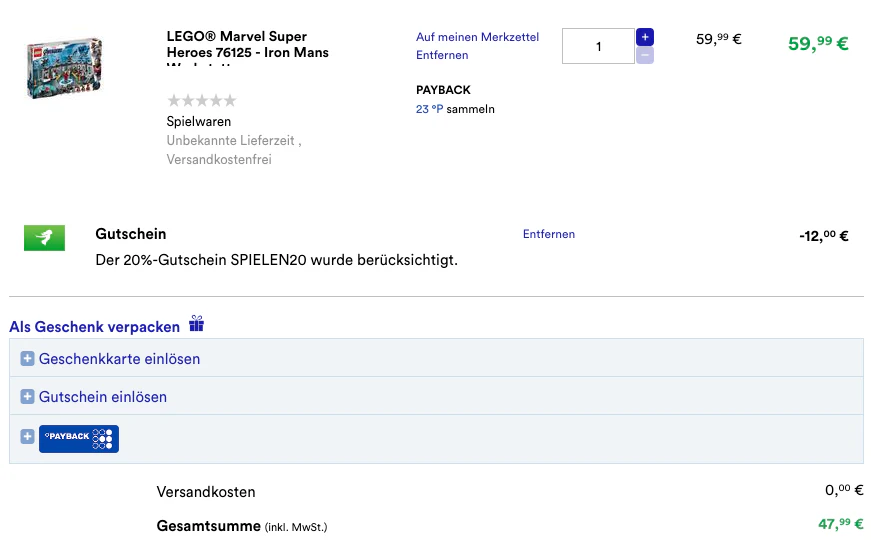
Task: Open Als Geschenk verpacken option
Action: (94, 327)
